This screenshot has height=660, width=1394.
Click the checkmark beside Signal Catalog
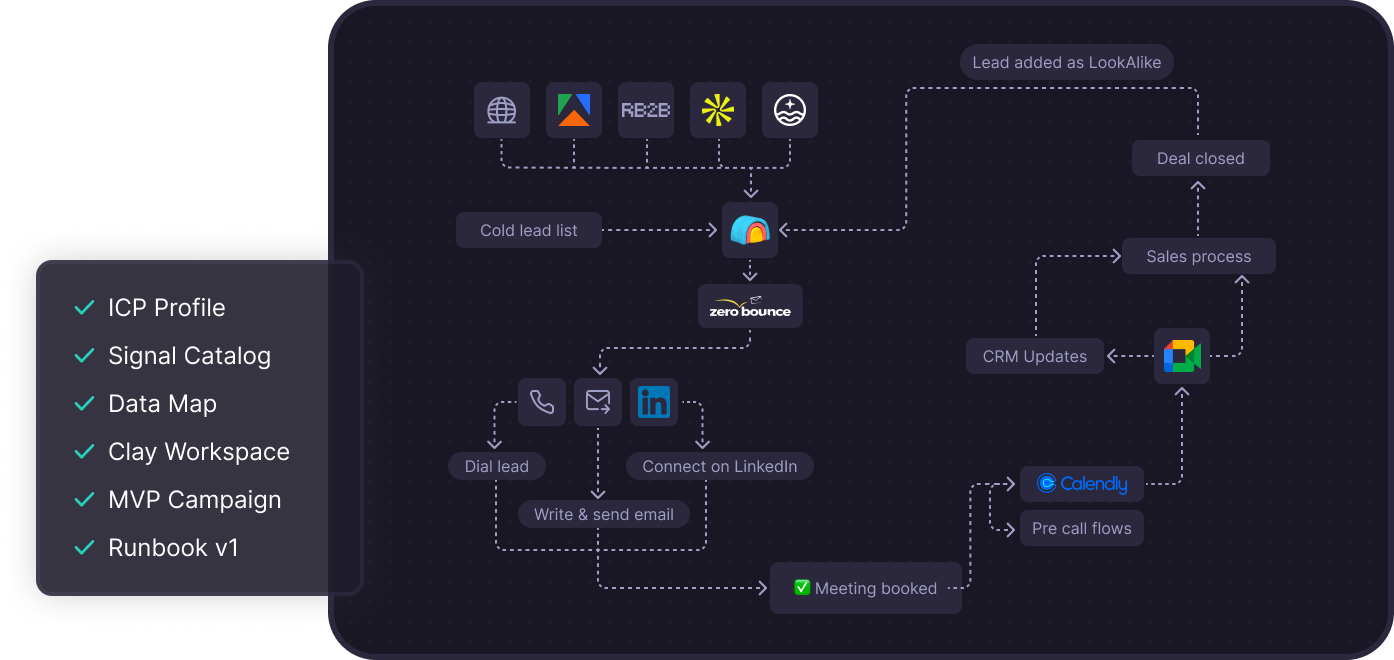[84, 356]
